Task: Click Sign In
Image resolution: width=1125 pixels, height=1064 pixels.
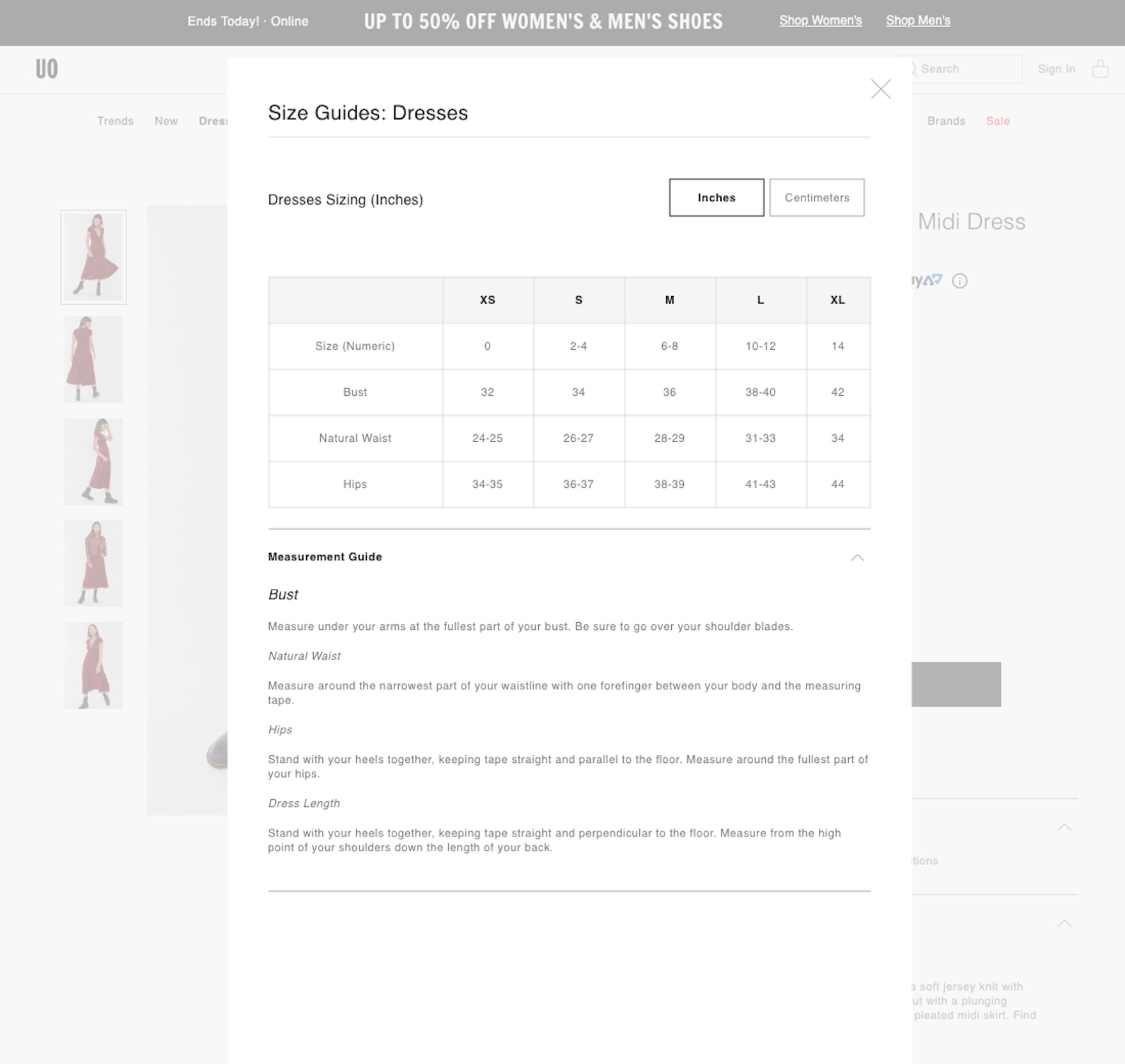Action: [x=1056, y=69]
